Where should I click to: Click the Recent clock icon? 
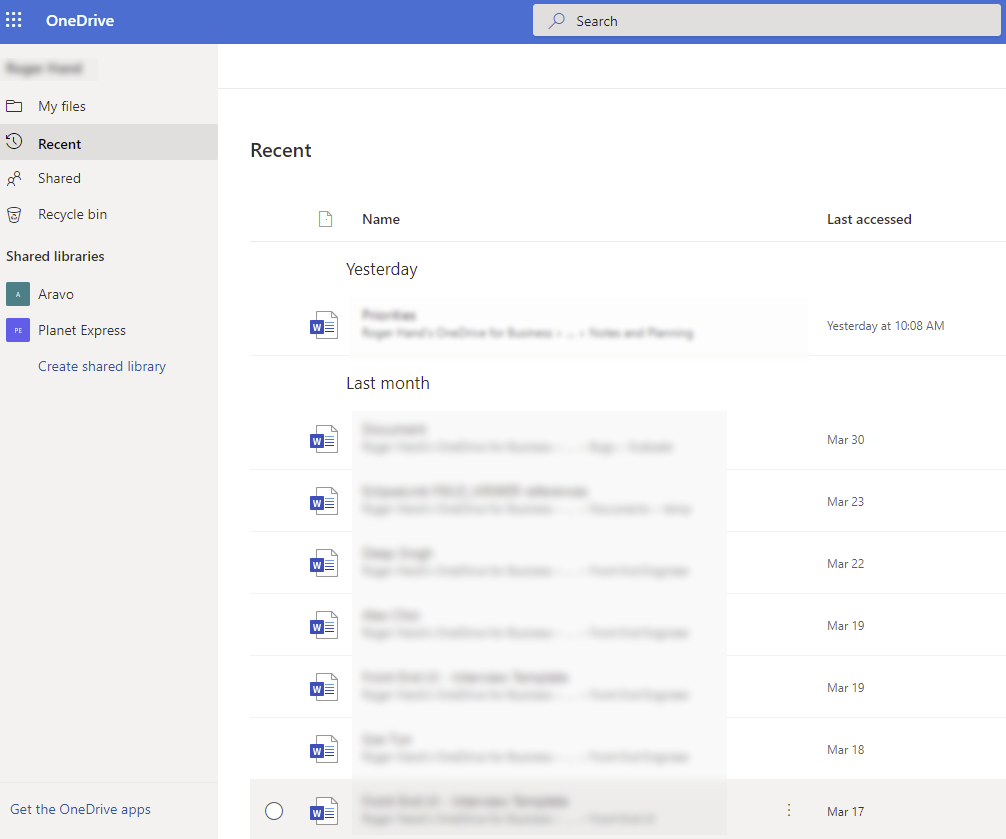pos(14,142)
